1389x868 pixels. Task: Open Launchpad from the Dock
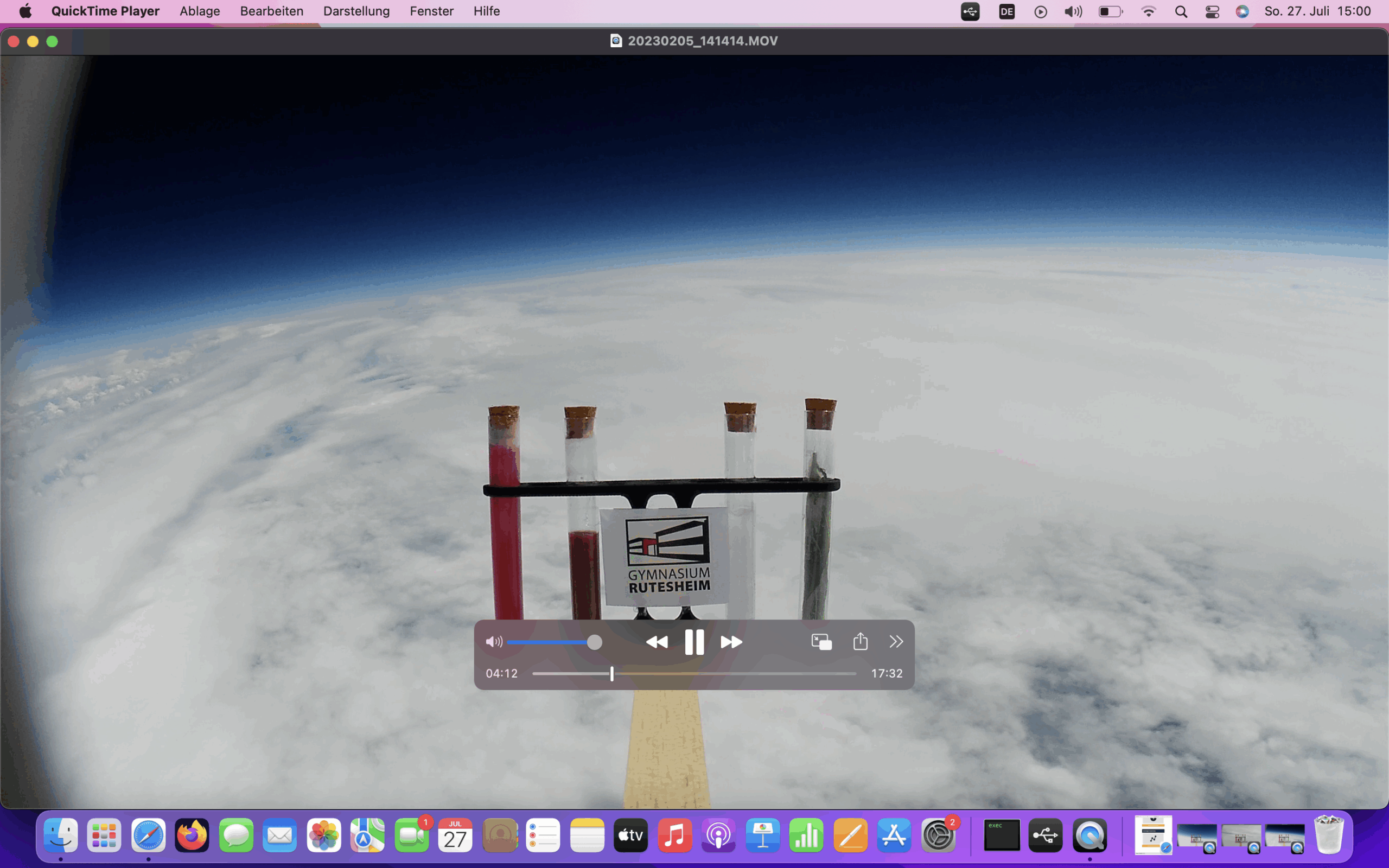point(105,835)
